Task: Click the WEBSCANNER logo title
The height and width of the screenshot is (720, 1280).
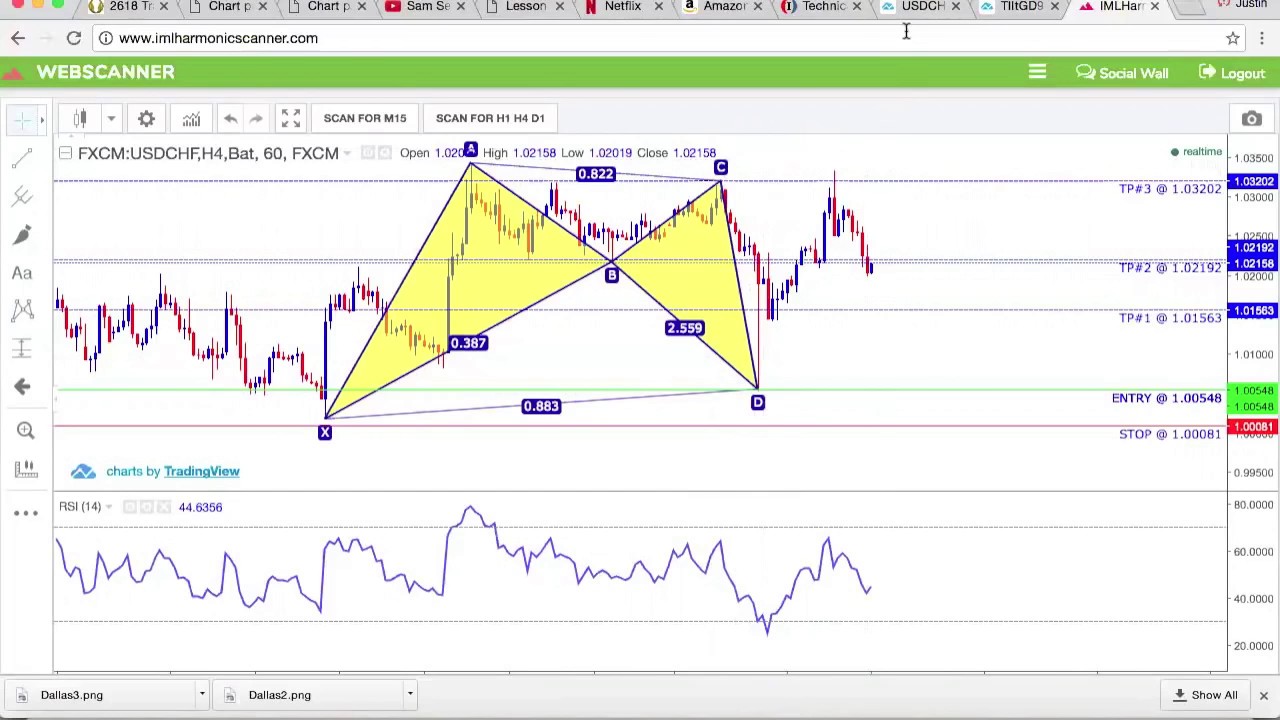Action: (105, 72)
